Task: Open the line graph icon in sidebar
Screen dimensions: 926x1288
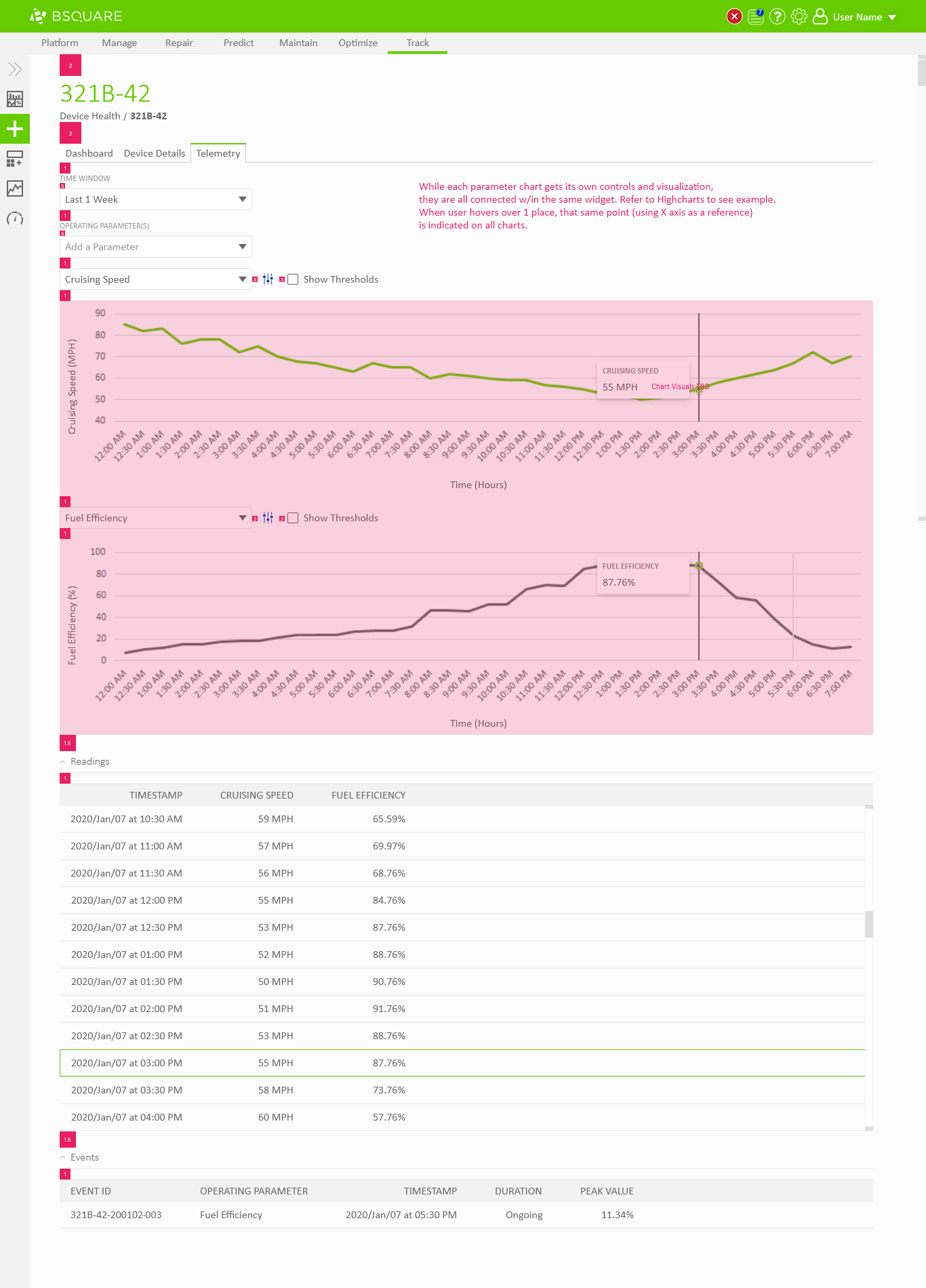Action: tap(15, 188)
